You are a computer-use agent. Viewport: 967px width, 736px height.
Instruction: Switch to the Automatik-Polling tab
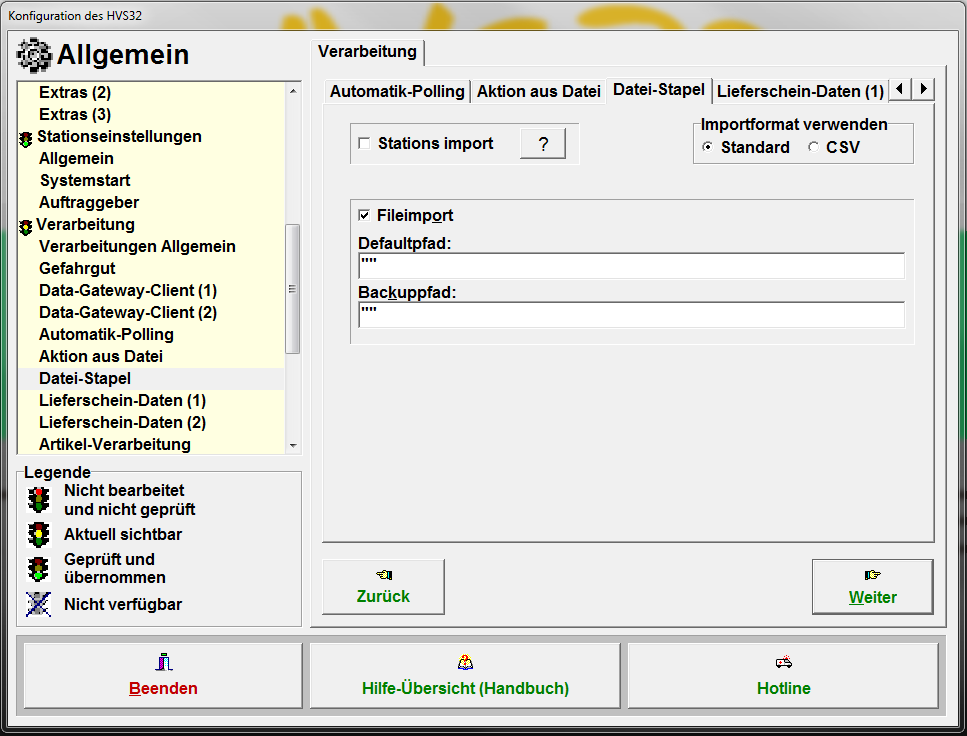(x=397, y=91)
